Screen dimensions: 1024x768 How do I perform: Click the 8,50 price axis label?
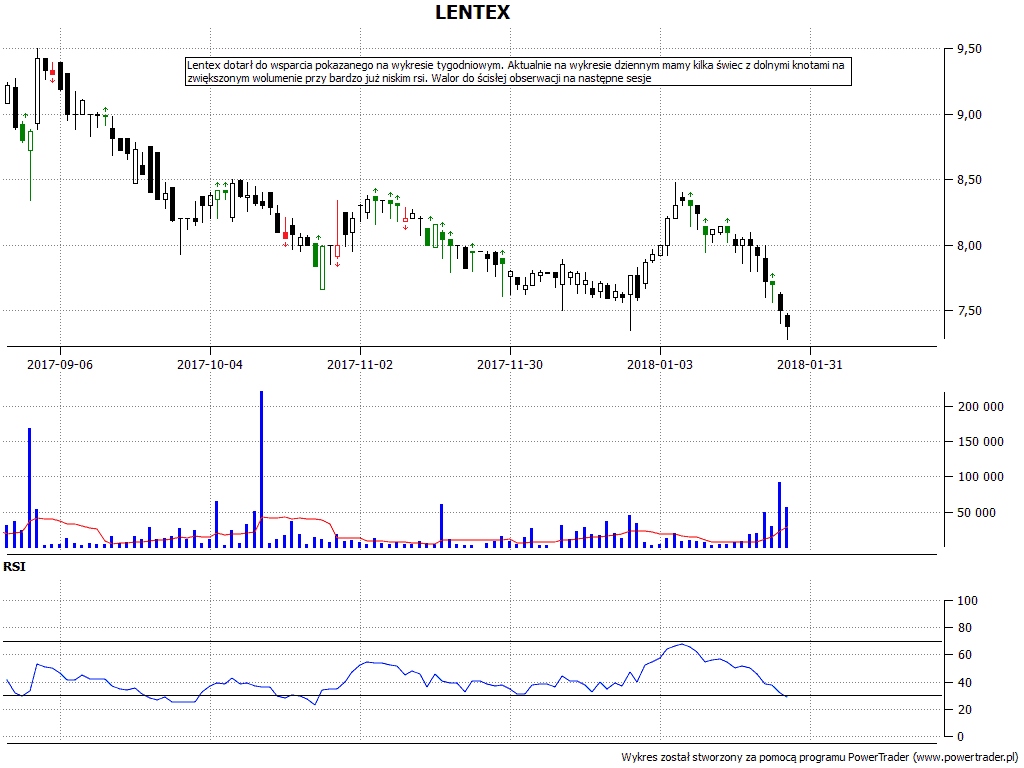tap(969, 180)
